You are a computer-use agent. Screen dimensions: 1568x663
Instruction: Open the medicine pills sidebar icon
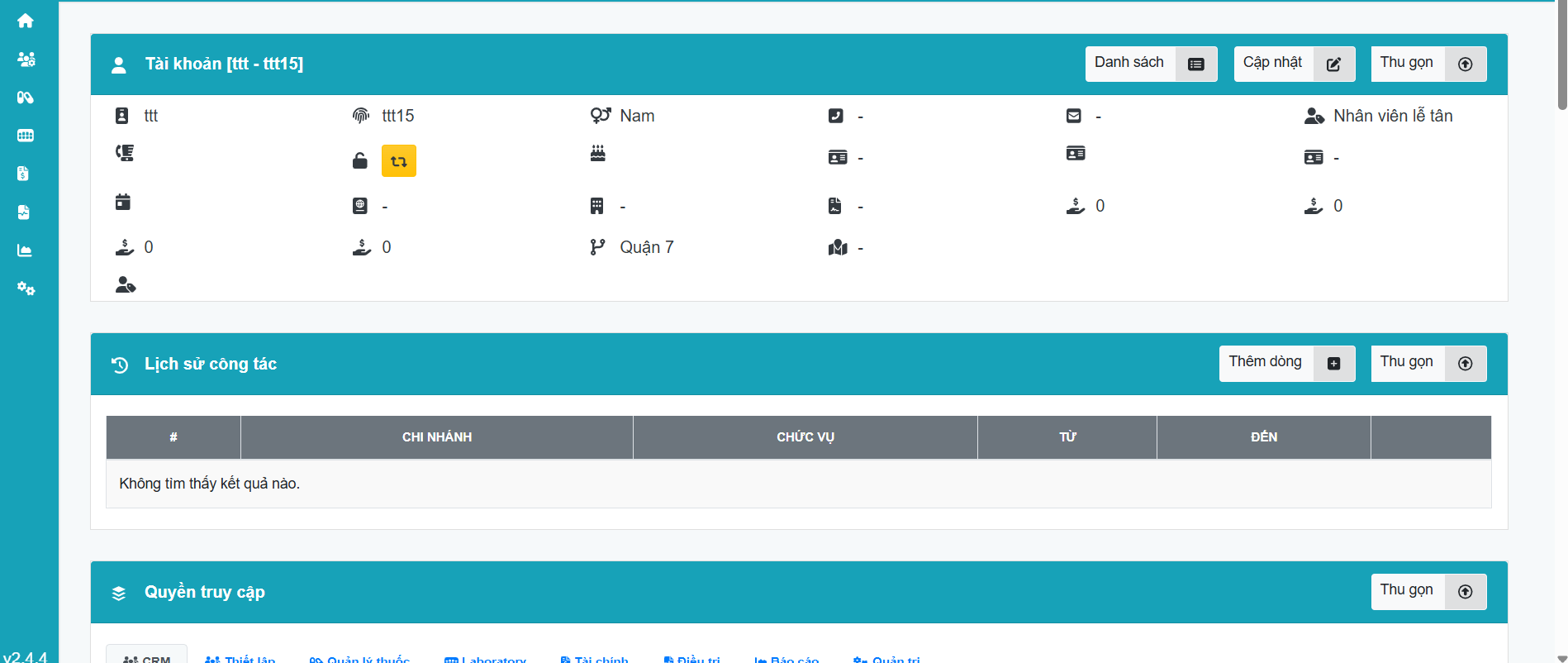pos(26,98)
